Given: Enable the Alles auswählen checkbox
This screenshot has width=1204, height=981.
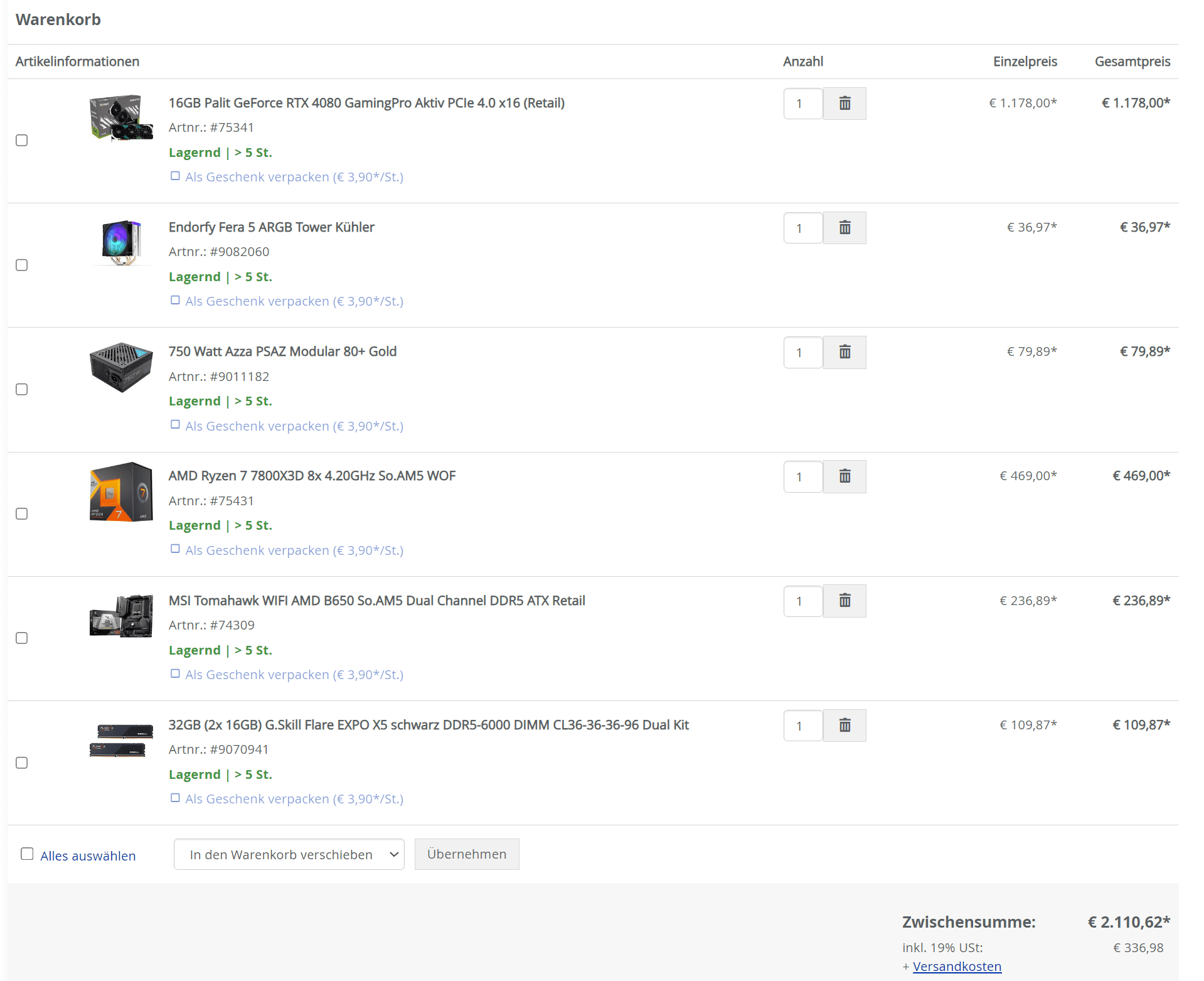Looking at the screenshot, I should [x=27, y=854].
